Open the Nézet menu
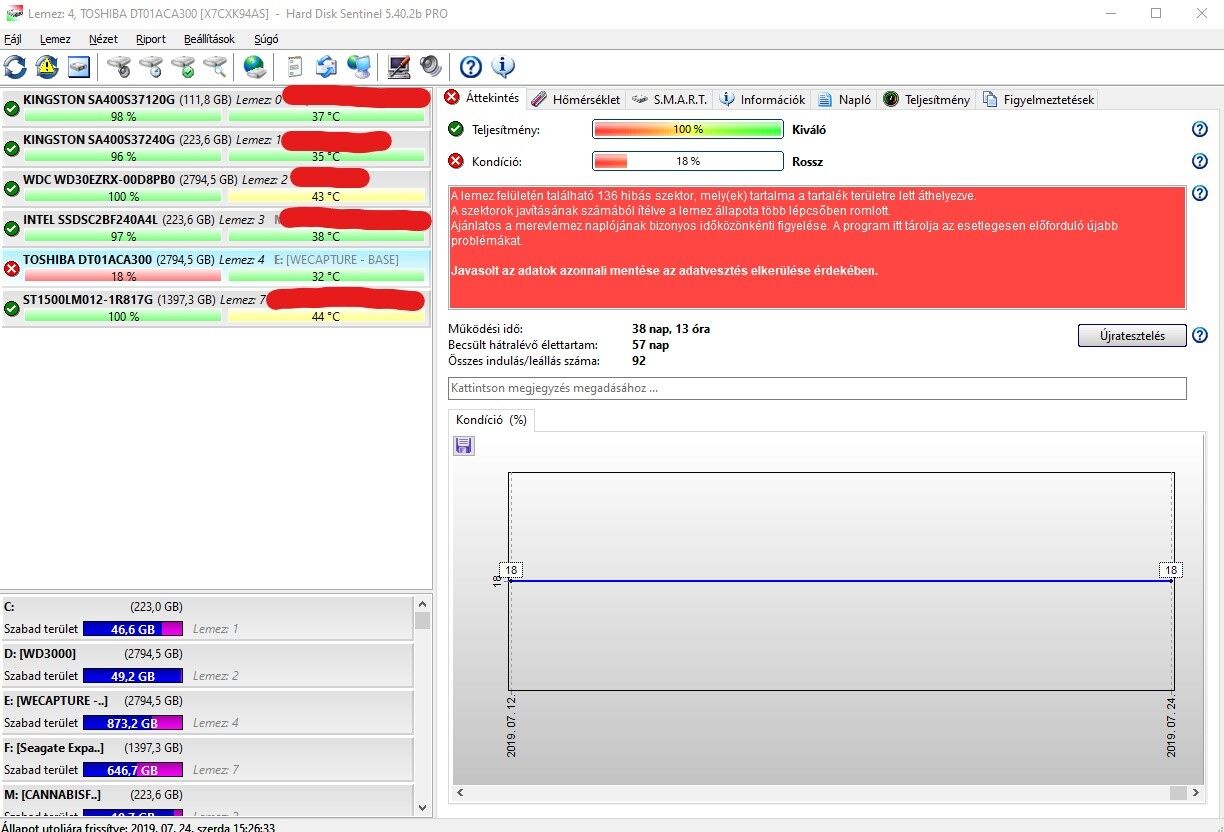This screenshot has width=1224, height=832. coord(103,39)
